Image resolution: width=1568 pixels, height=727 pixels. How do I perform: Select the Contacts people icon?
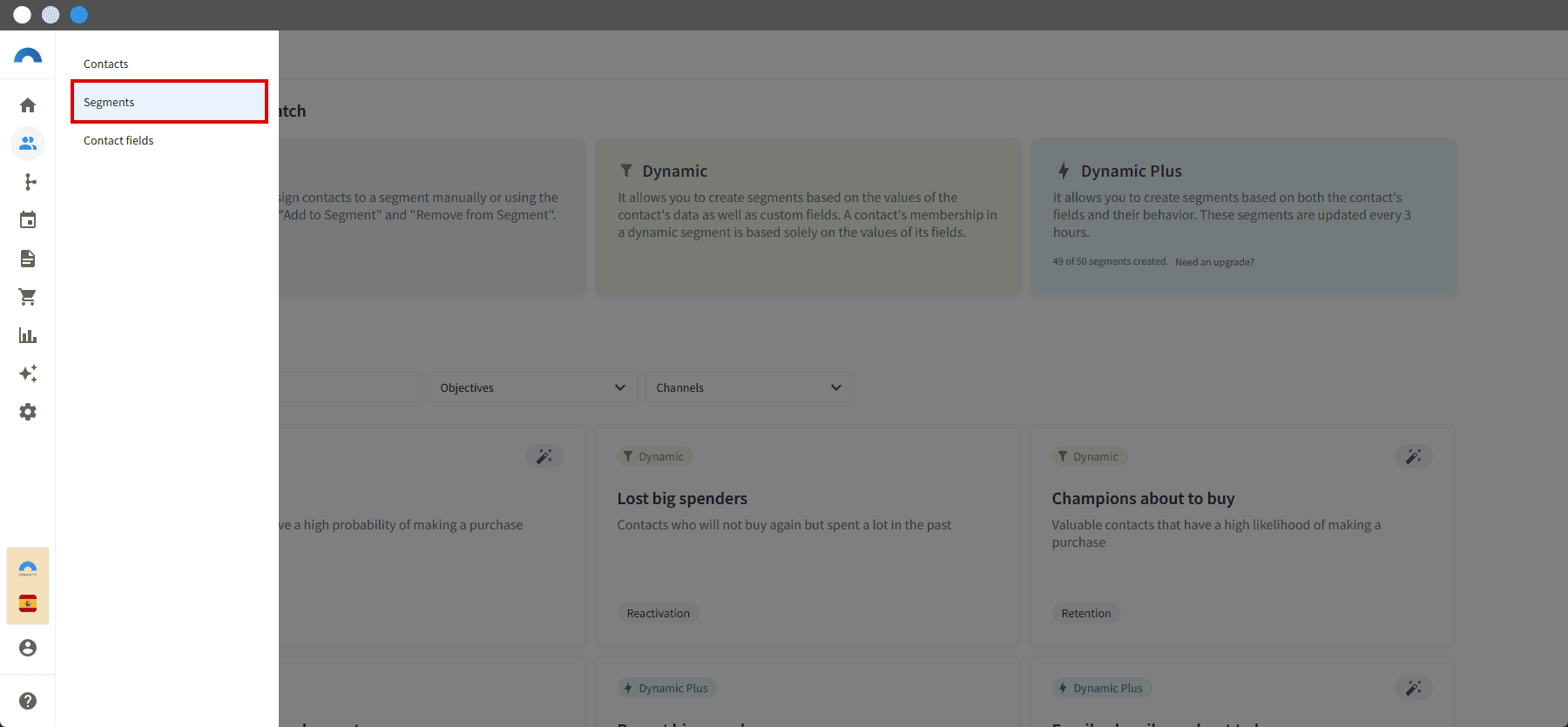point(28,144)
